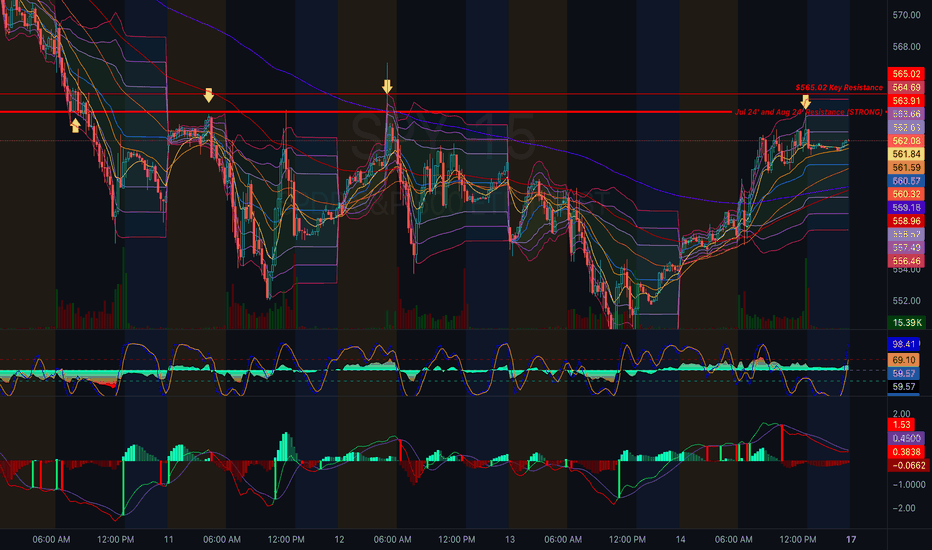Click the yellow 561.84 price tag

(906, 154)
